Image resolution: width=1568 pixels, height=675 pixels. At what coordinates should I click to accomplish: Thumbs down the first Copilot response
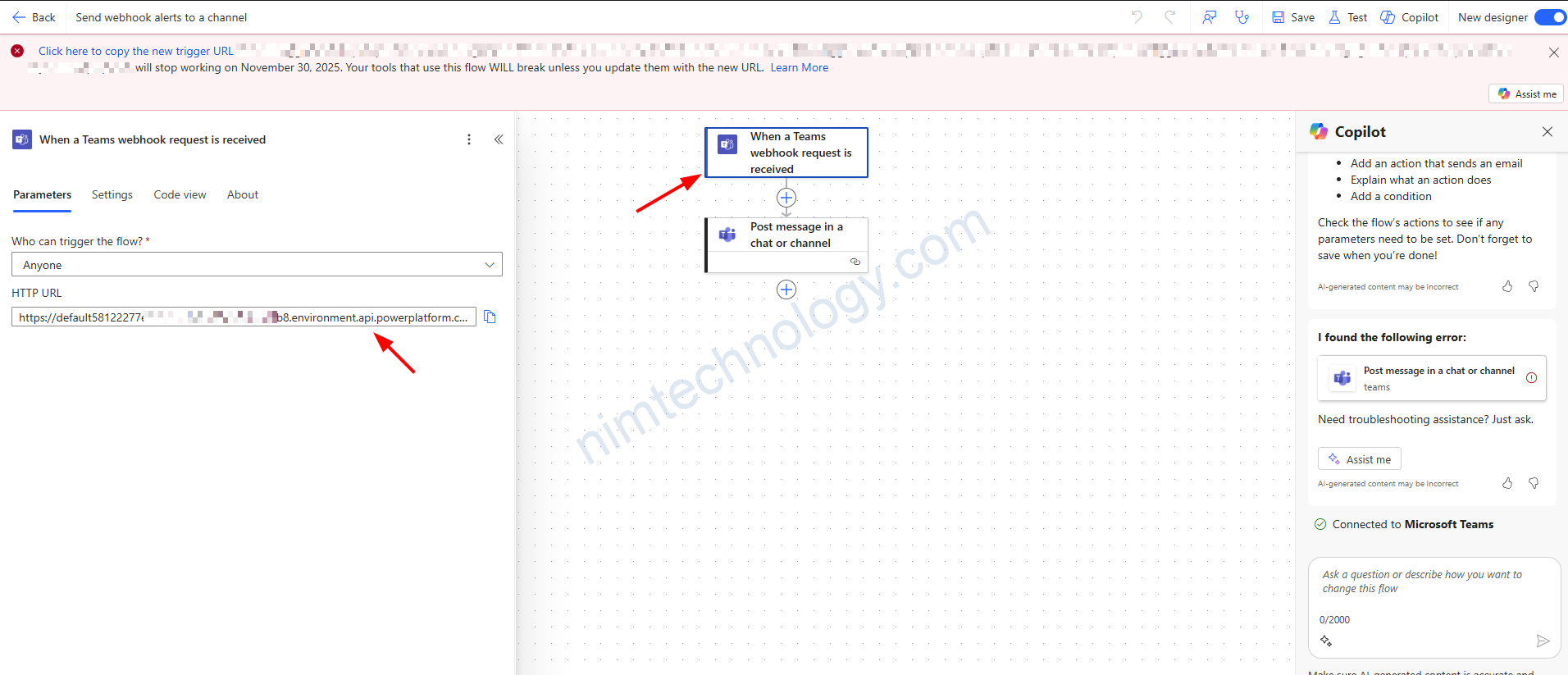tap(1534, 286)
